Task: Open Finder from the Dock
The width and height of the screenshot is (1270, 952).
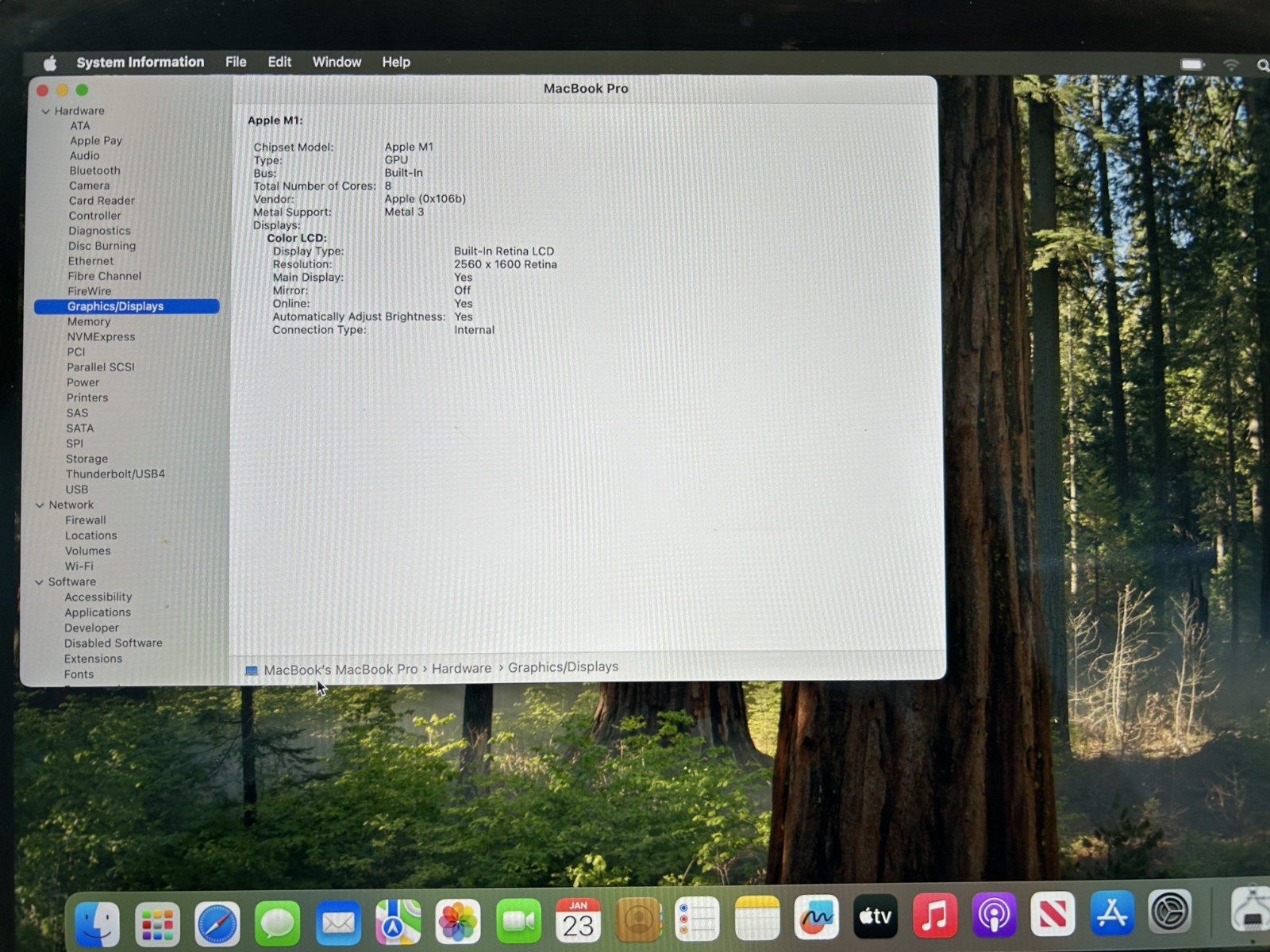Action: click(x=98, y=923)
